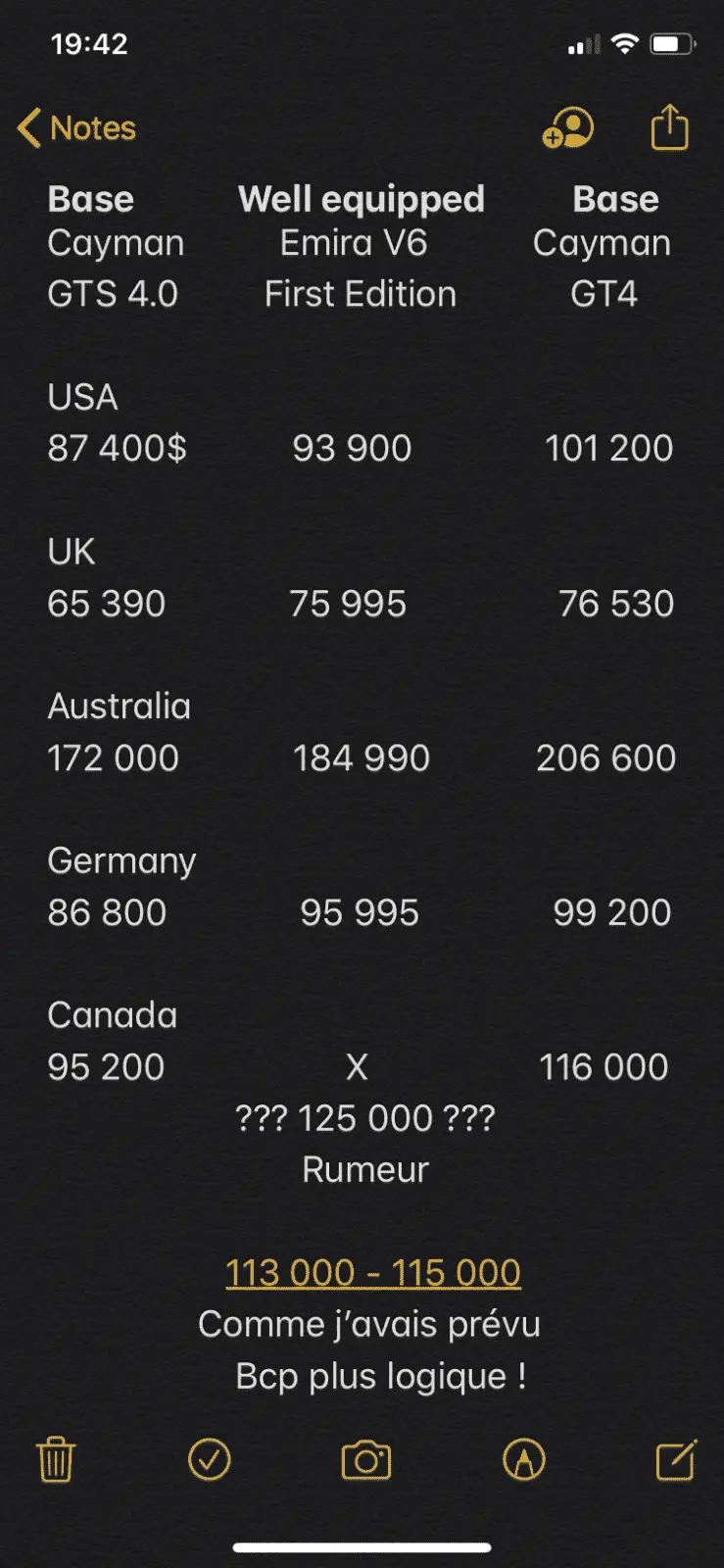The image size is (724, 1568).
Task: Tap the Wi-Fi status icon
Action: pyautogui.click(x=624, y=44)
